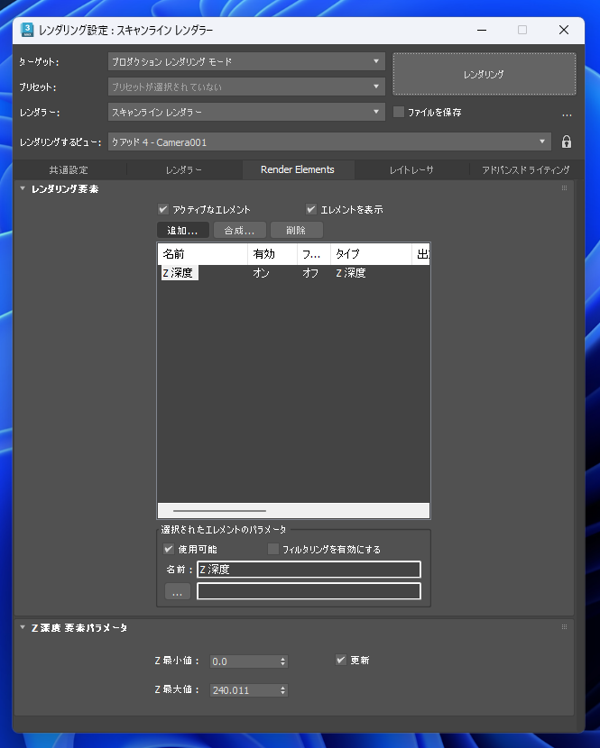This screenshot has height=748, width=600.
Task: Click the フ... column header
Action: point(314,254)
